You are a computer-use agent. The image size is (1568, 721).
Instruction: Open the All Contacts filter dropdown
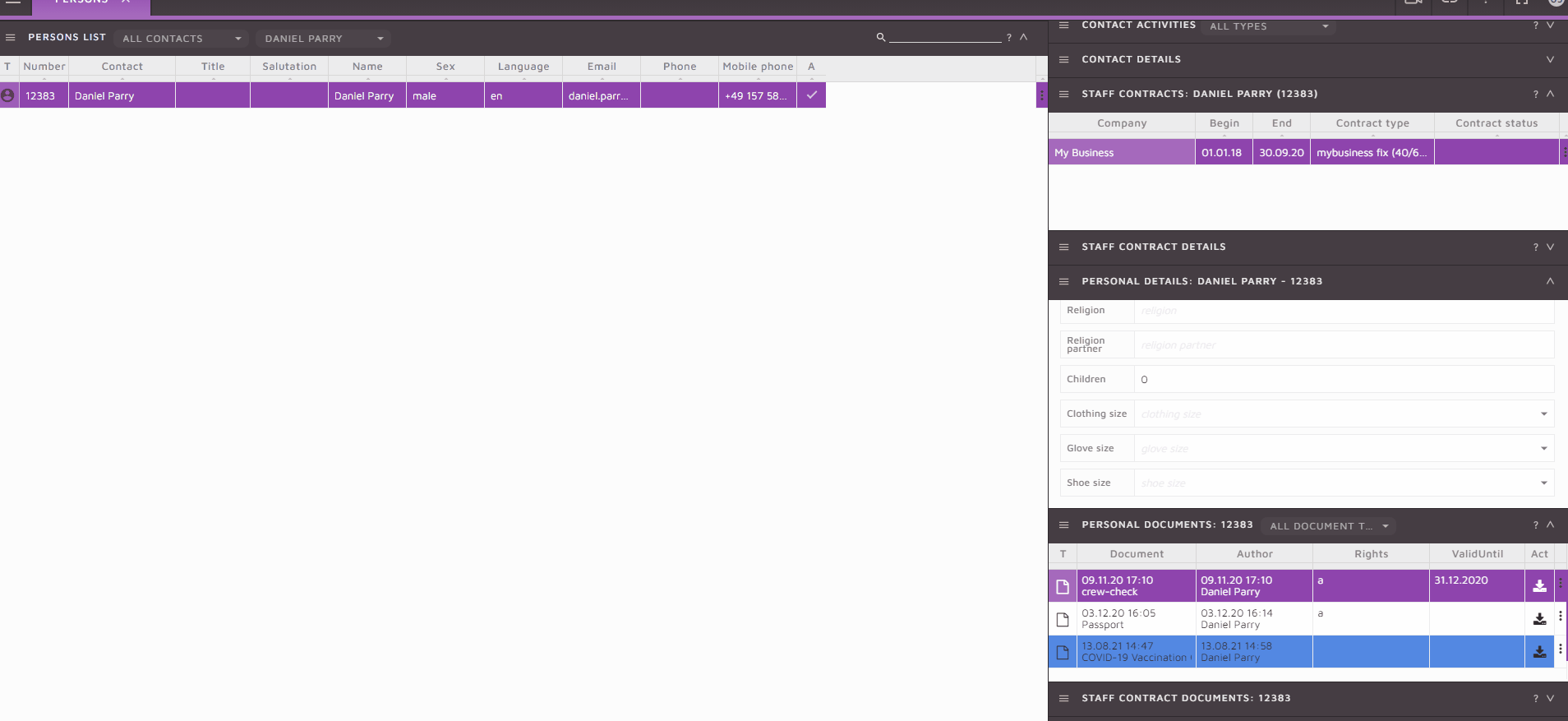[182, 39]
